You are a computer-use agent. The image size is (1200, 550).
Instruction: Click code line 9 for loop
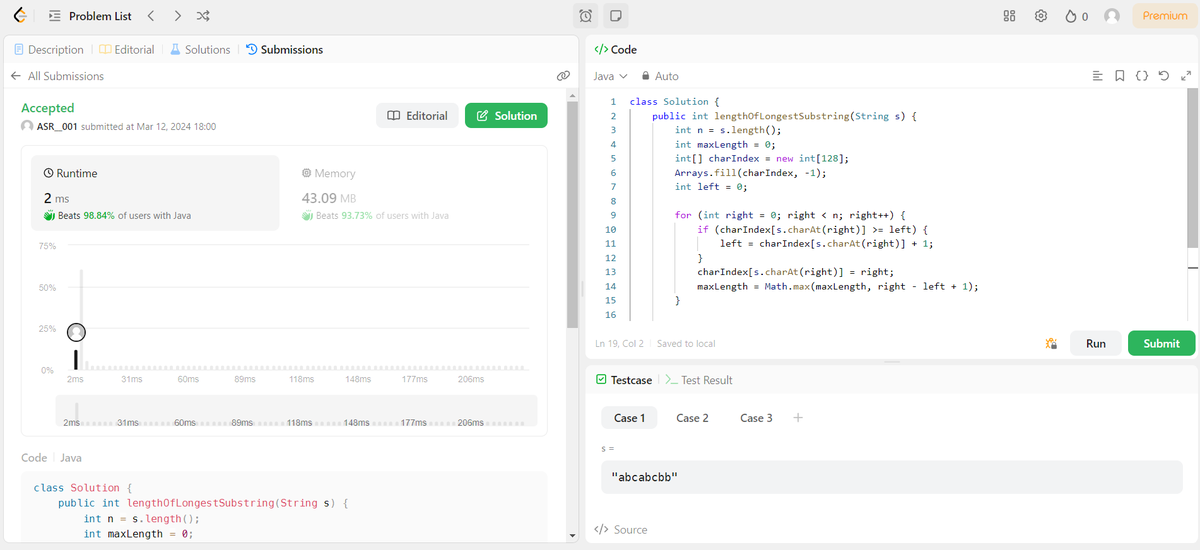coord(790,215)
